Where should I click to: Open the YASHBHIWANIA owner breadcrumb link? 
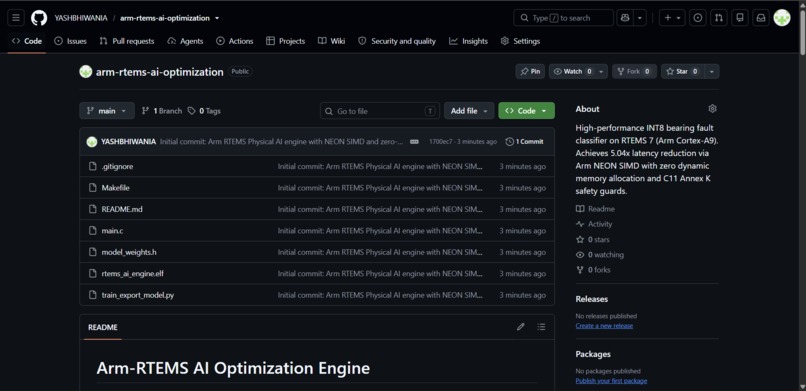coord(81,18)
